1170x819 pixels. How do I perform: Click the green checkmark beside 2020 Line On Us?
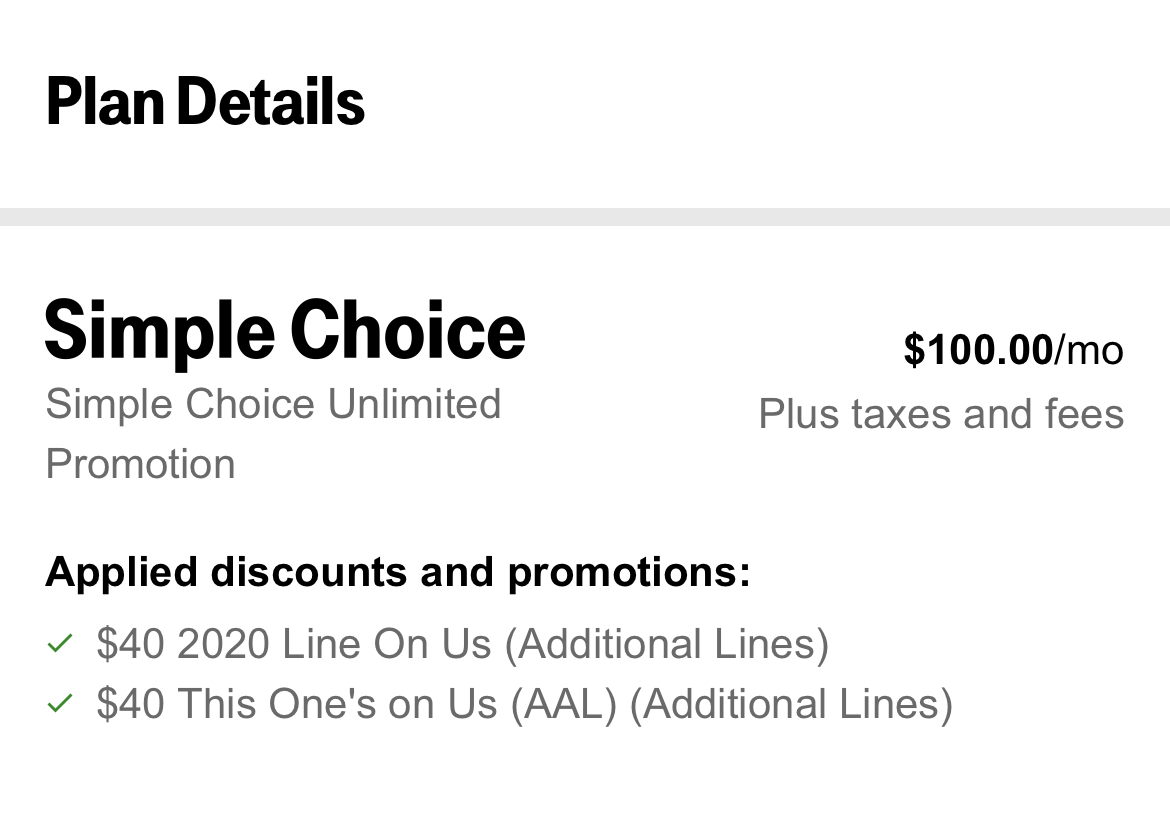[60, 643]
